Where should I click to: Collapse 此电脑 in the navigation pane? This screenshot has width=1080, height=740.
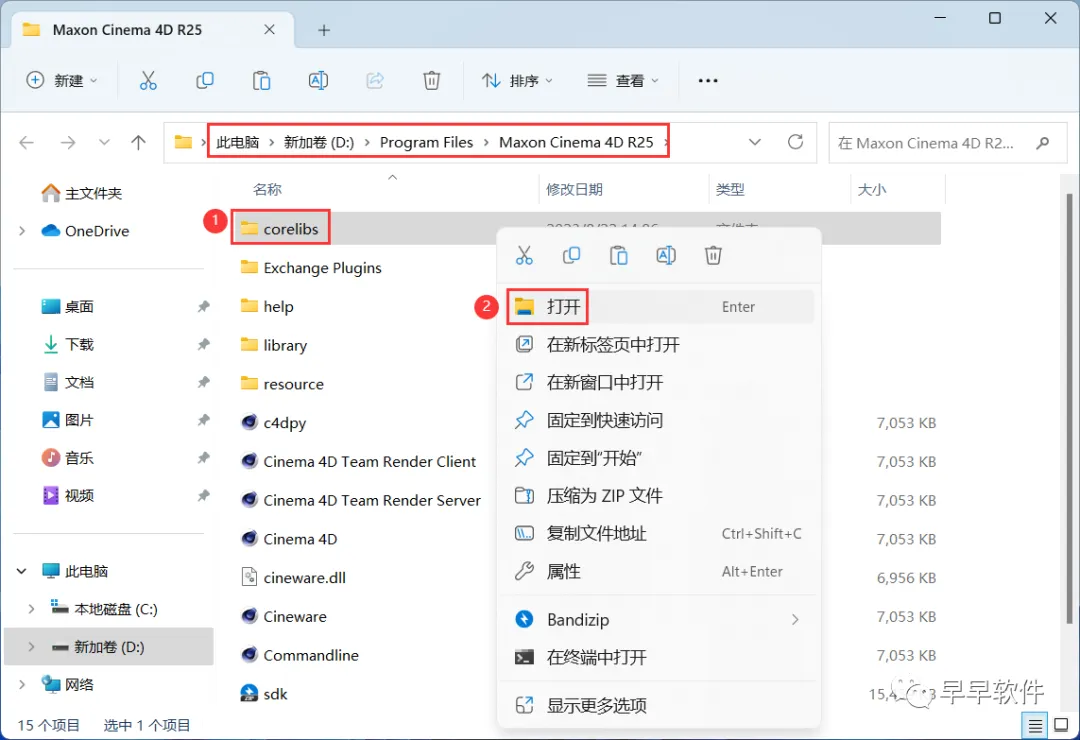tap(22, 571)
